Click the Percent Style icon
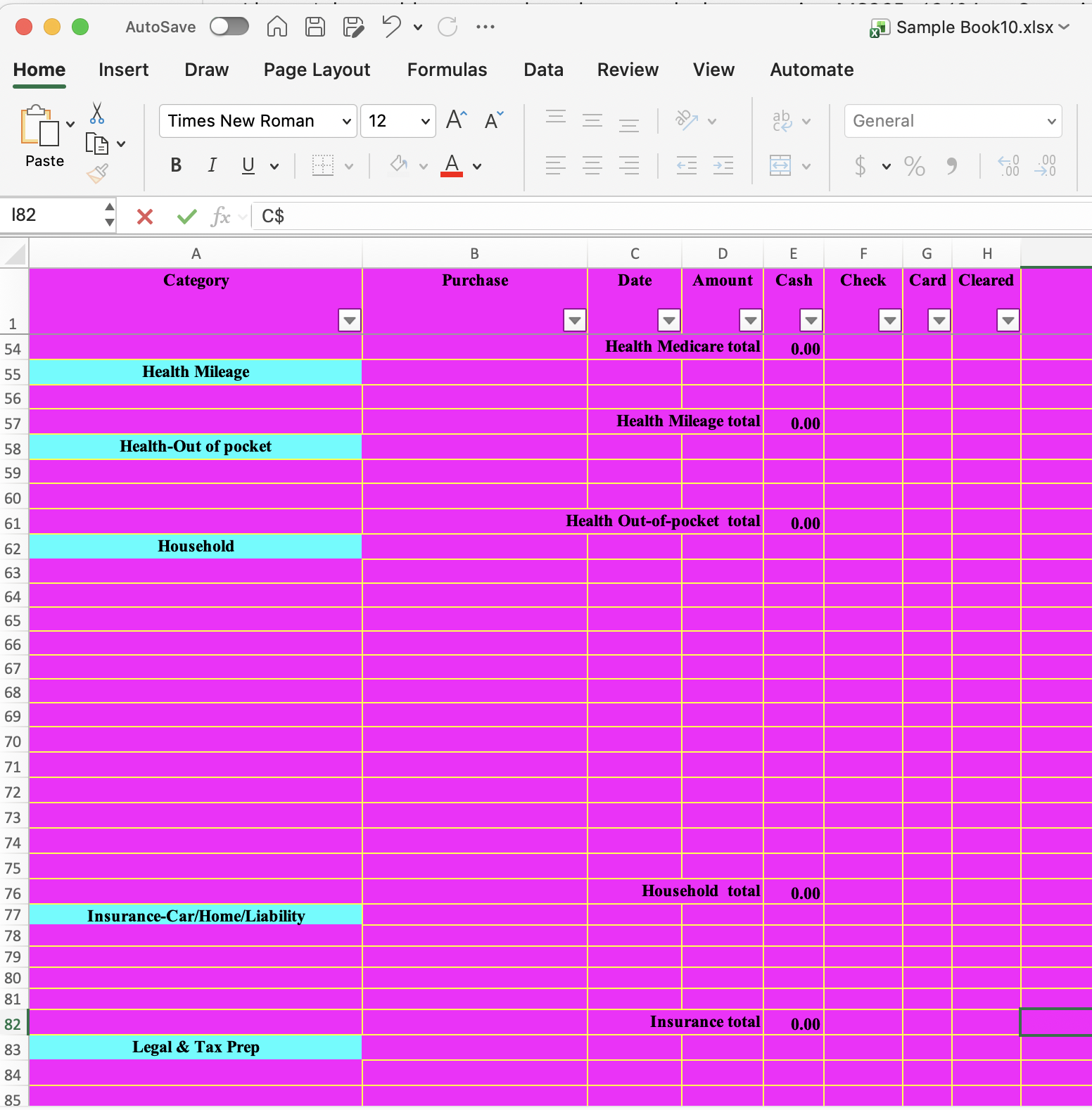 tap(914, 166)
